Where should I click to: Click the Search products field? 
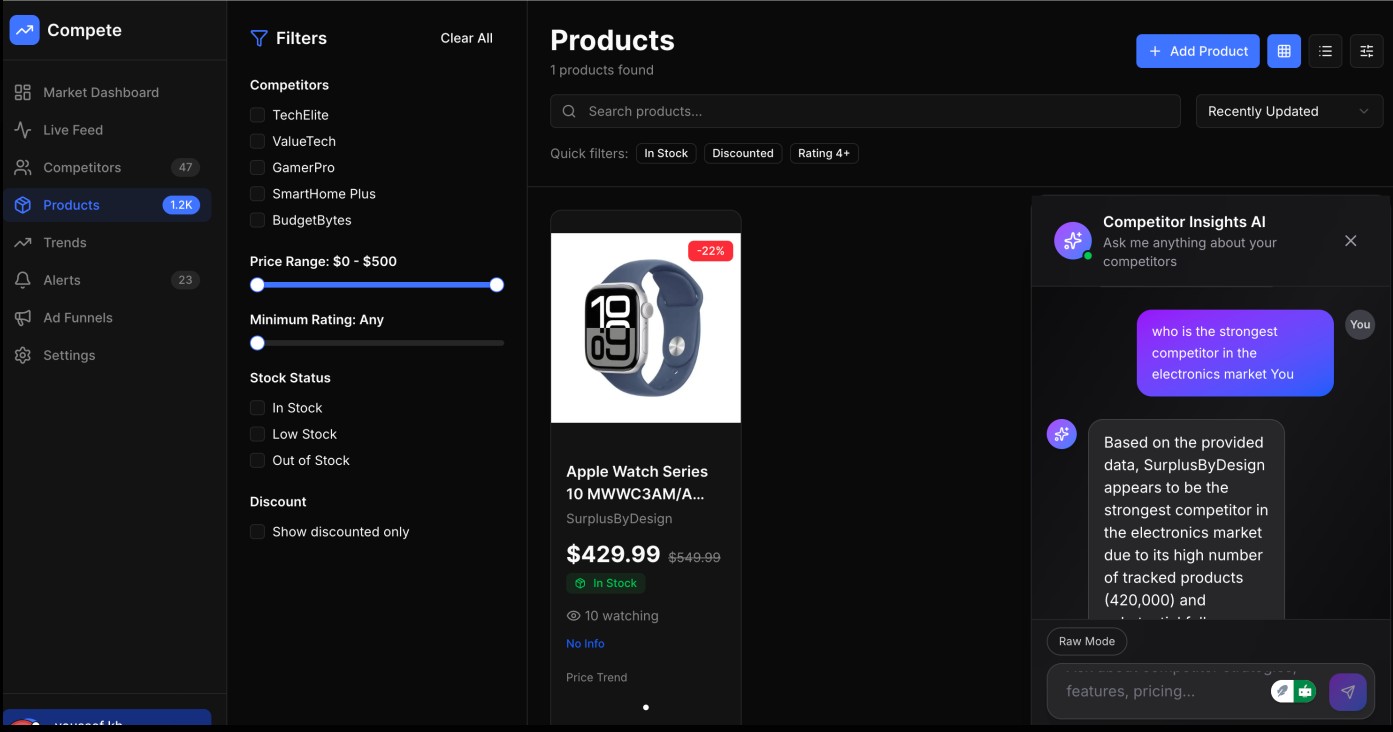[x=865, y=111]
